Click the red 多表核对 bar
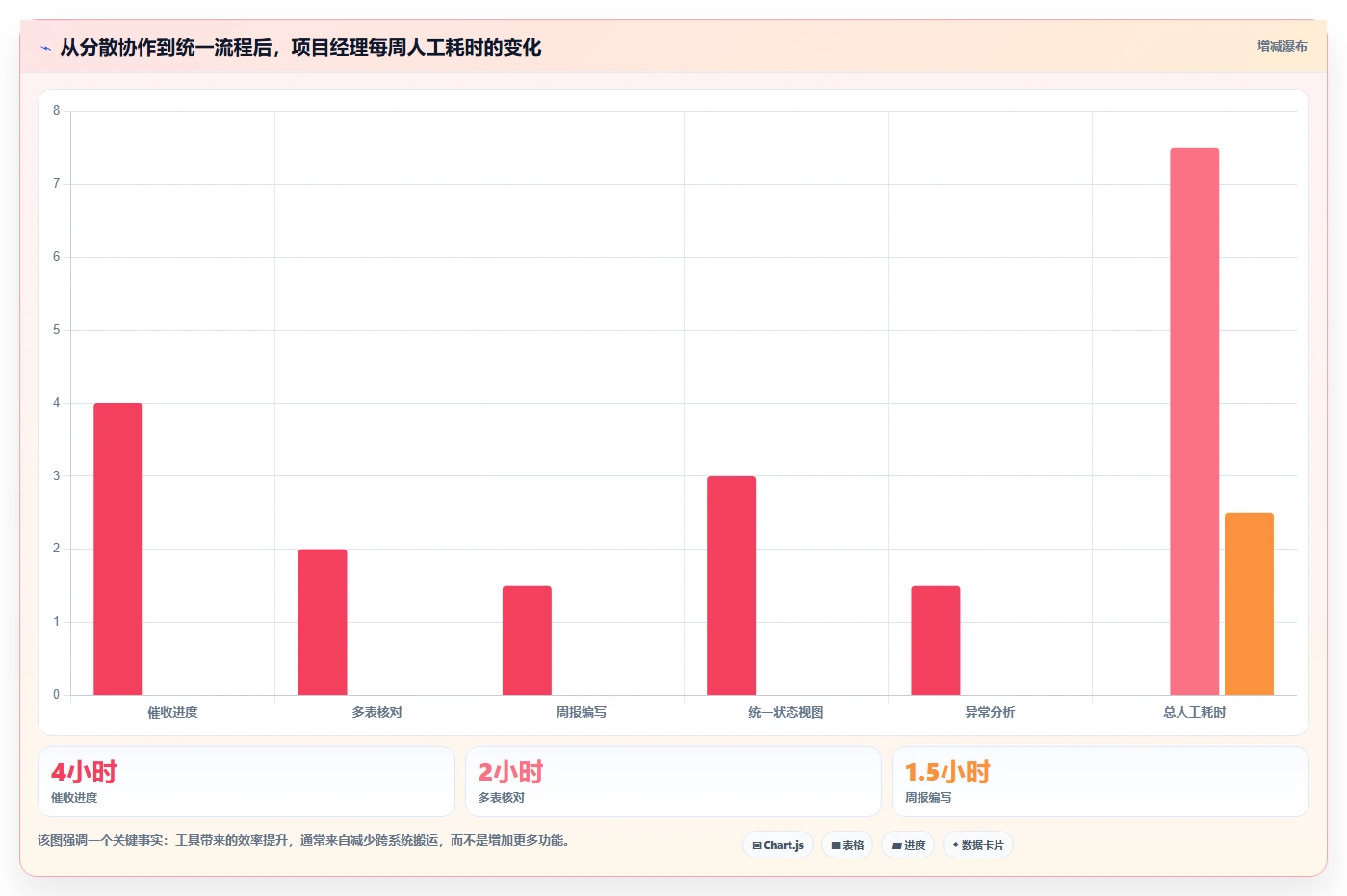The width and height of the screenshot is (1347, 896). click(323, 622)
